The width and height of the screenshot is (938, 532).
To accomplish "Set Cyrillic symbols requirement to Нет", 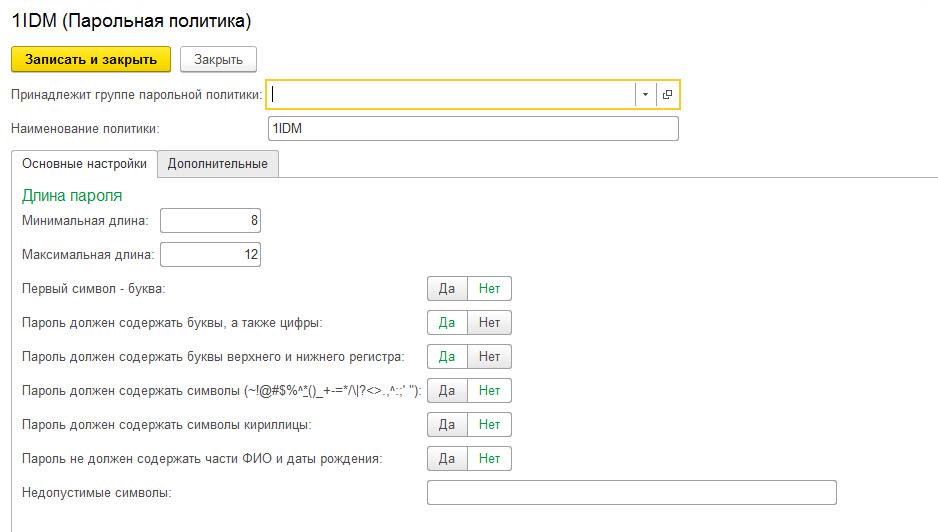I will coord(489,424).
